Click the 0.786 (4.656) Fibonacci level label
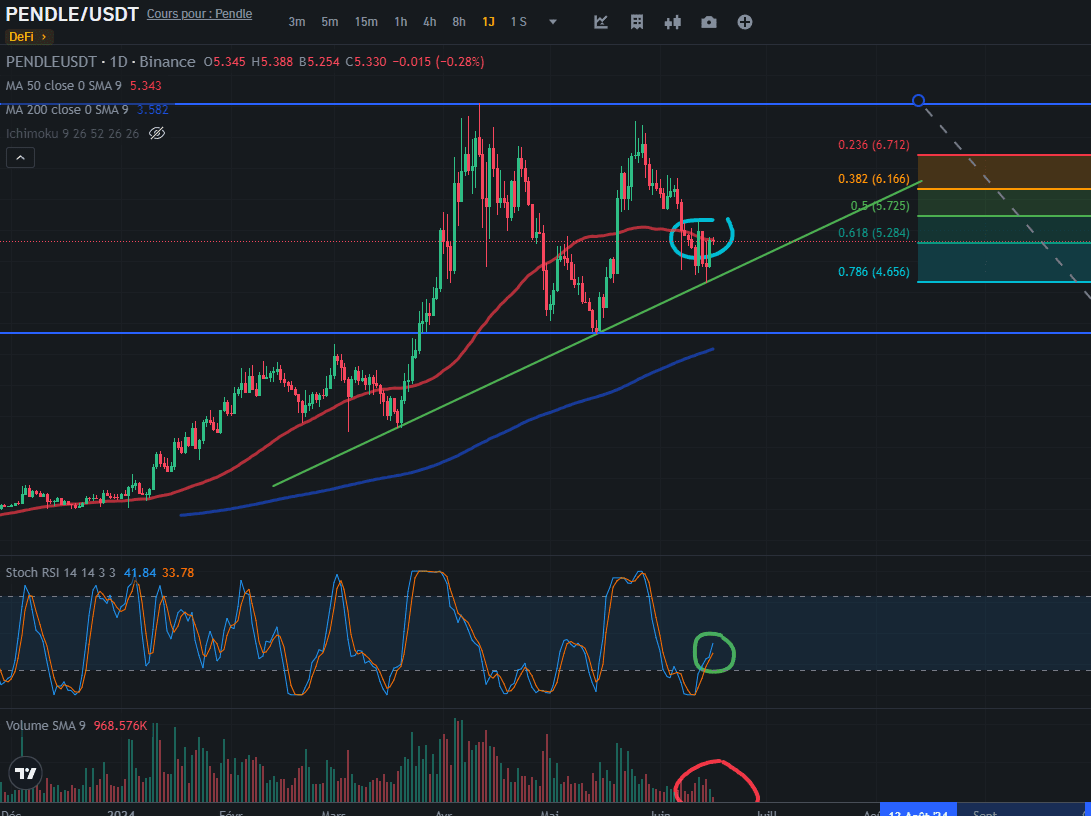 873,272
